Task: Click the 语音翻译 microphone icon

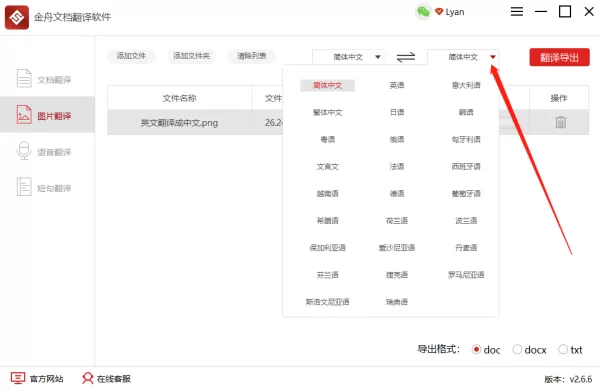Action: click(x=24, y=150)
